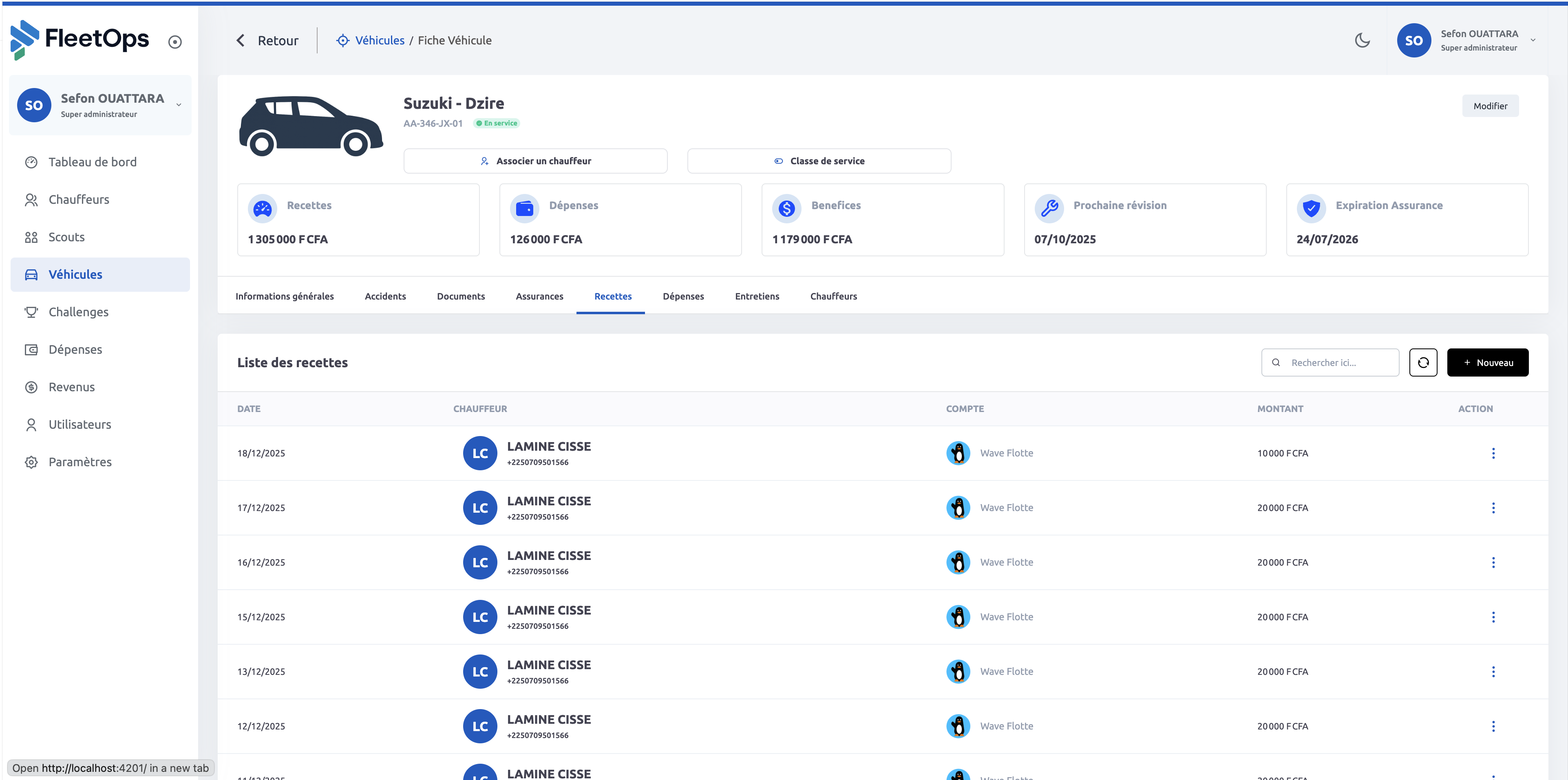Click the Modifier button
The width and height of the screenshot is (1568, 780).
[x=1489, y=106]
